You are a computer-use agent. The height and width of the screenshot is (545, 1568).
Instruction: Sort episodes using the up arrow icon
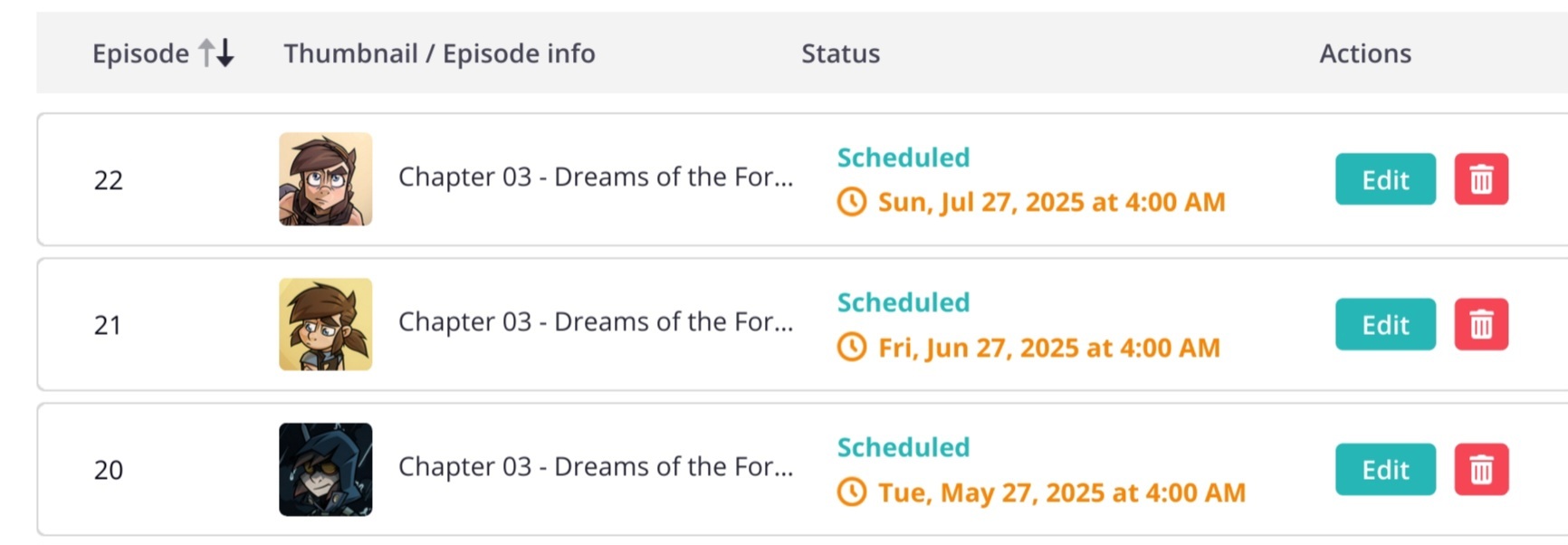[206, 53]
